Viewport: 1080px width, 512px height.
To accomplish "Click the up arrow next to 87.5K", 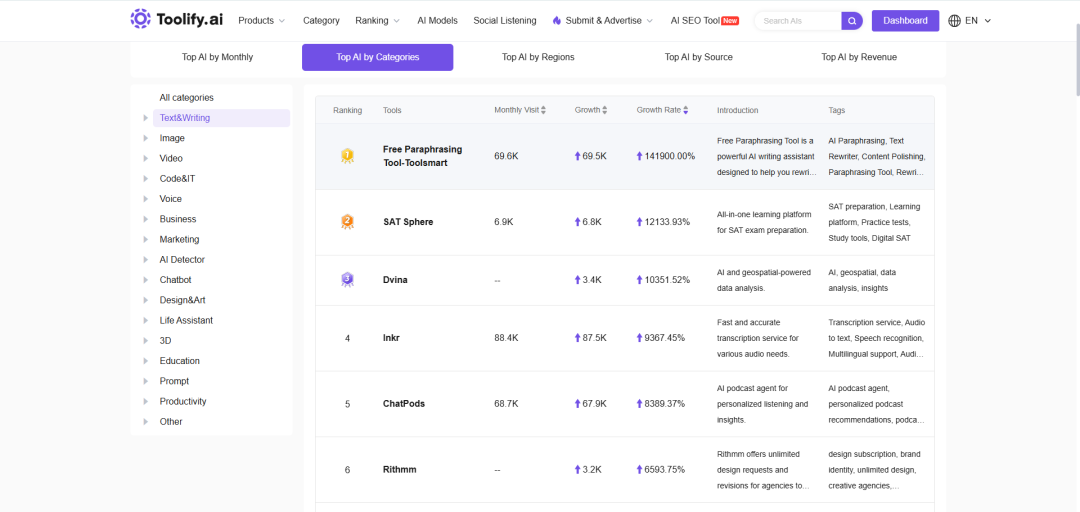I will 578,338.
